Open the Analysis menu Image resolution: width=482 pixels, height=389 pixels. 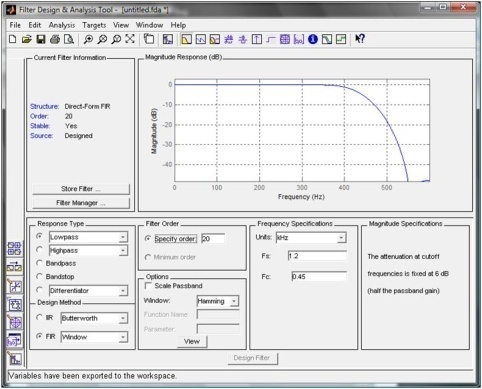[62, 25]
